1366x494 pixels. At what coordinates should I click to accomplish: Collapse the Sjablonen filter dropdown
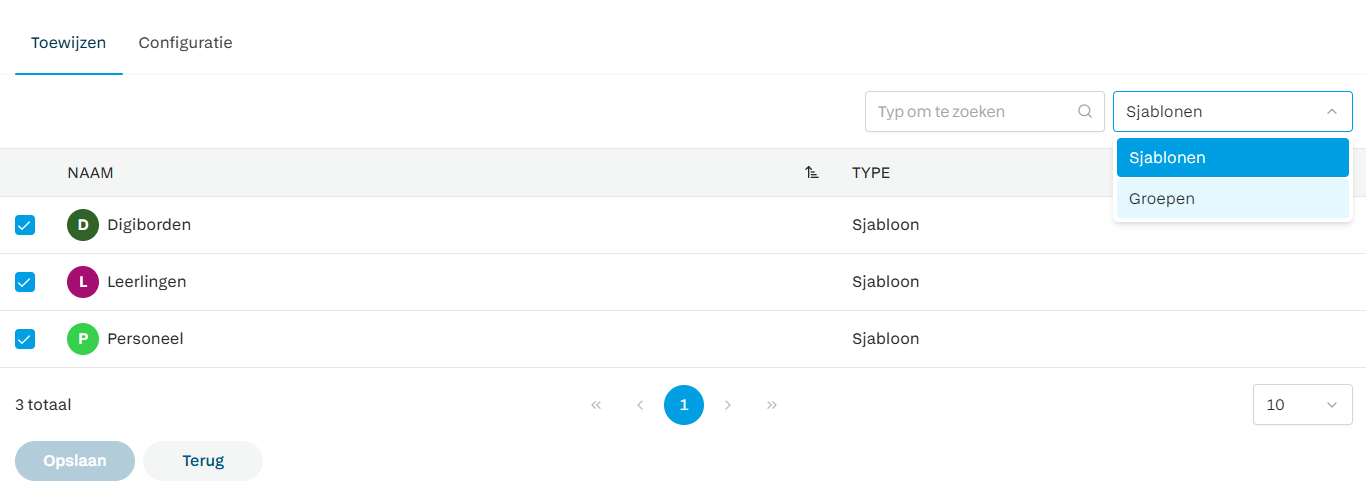pyautogui.click(x=1331, y=112)
